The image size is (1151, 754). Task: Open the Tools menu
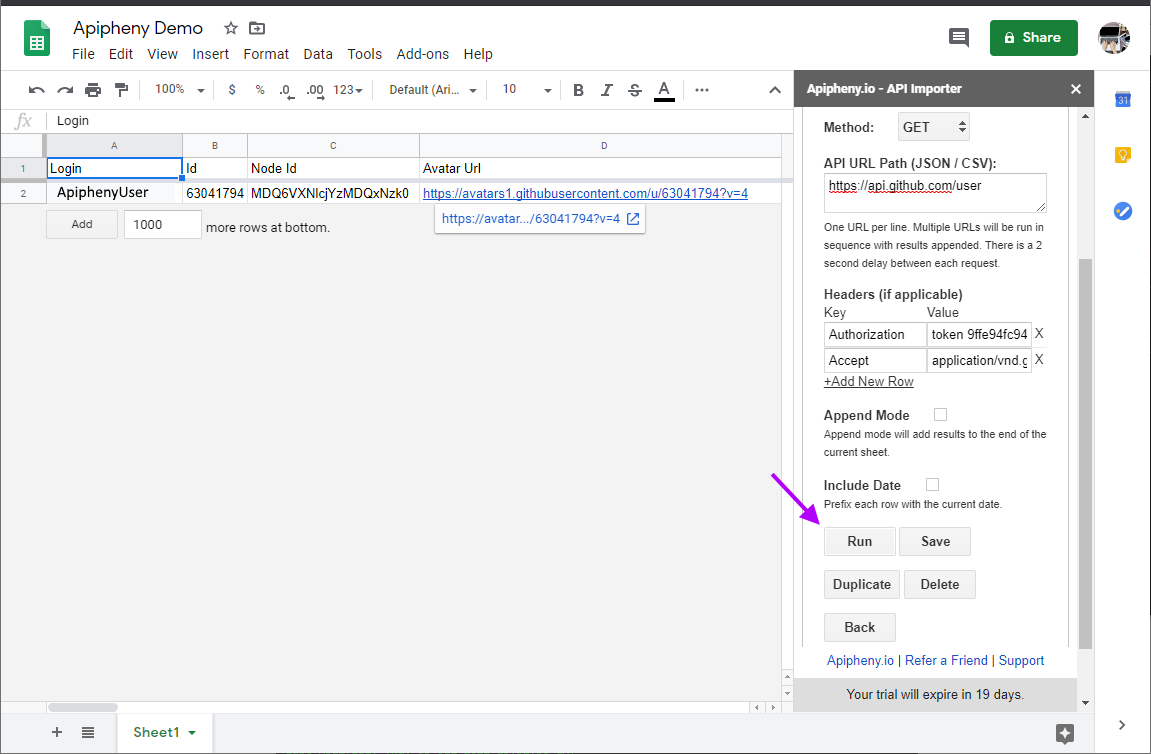[x=364, y=54]
